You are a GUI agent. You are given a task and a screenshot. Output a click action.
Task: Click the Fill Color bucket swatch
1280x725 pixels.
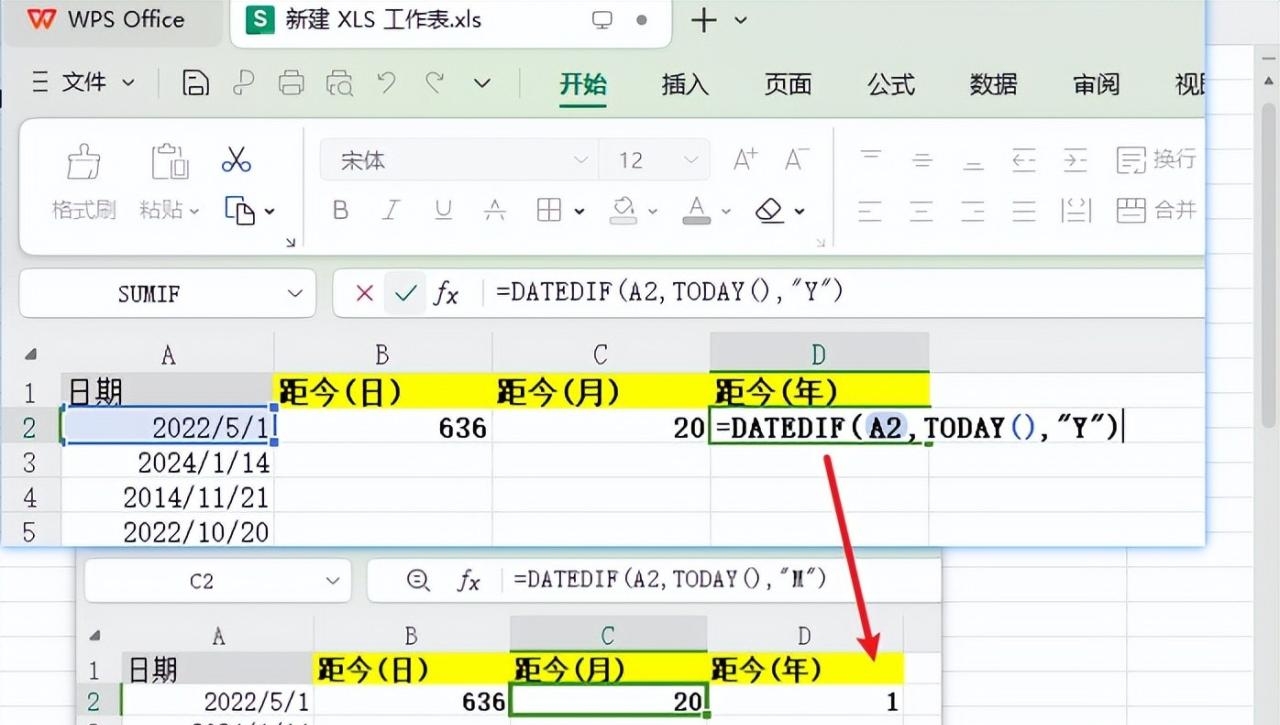point(624,210)
